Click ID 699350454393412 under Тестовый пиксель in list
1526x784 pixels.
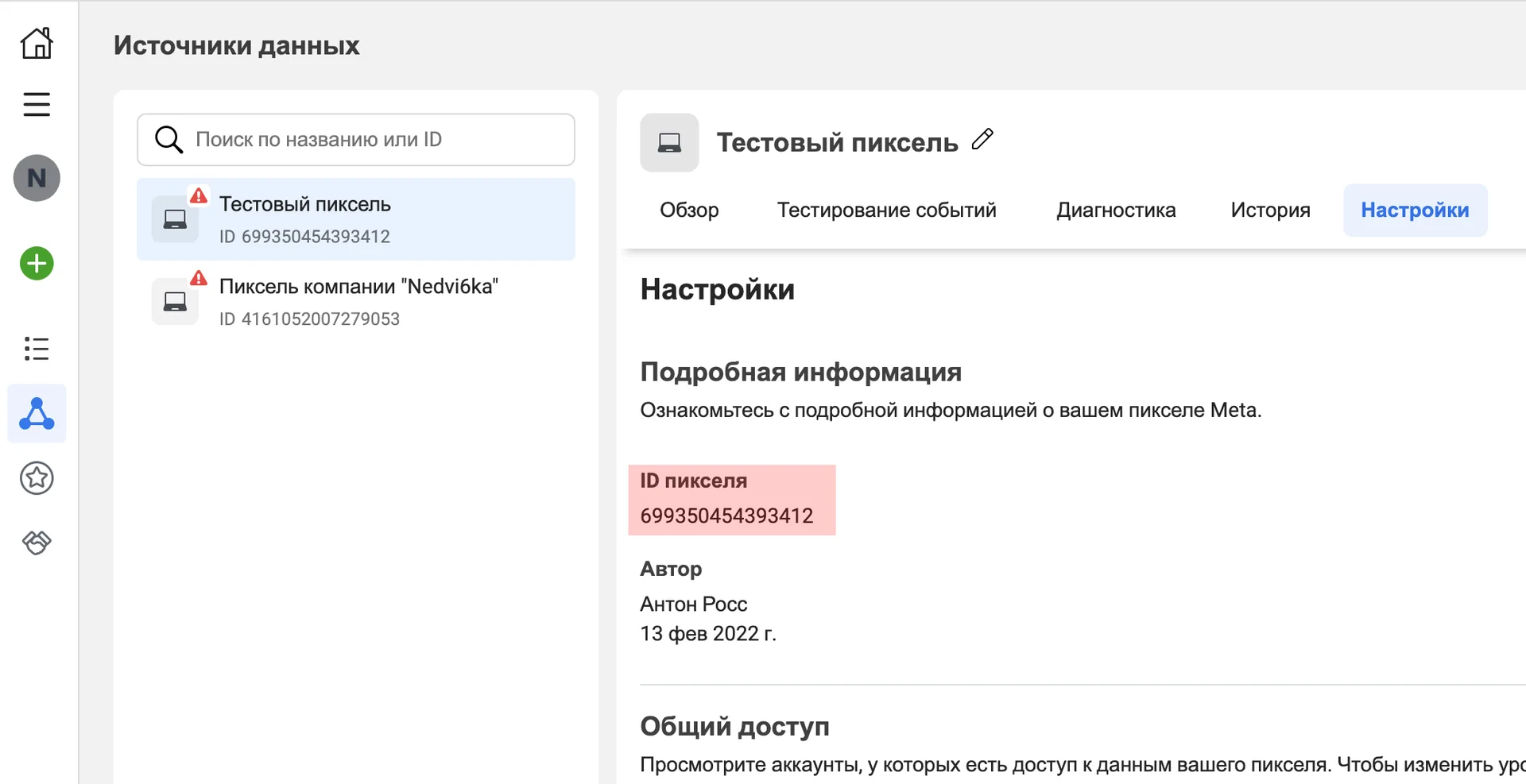tap(304, 237)
